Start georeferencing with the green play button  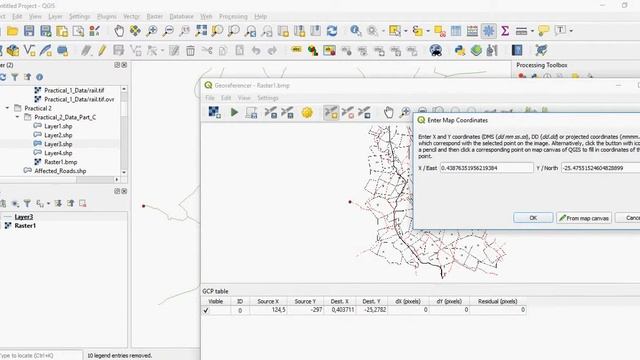pos(234,112)
